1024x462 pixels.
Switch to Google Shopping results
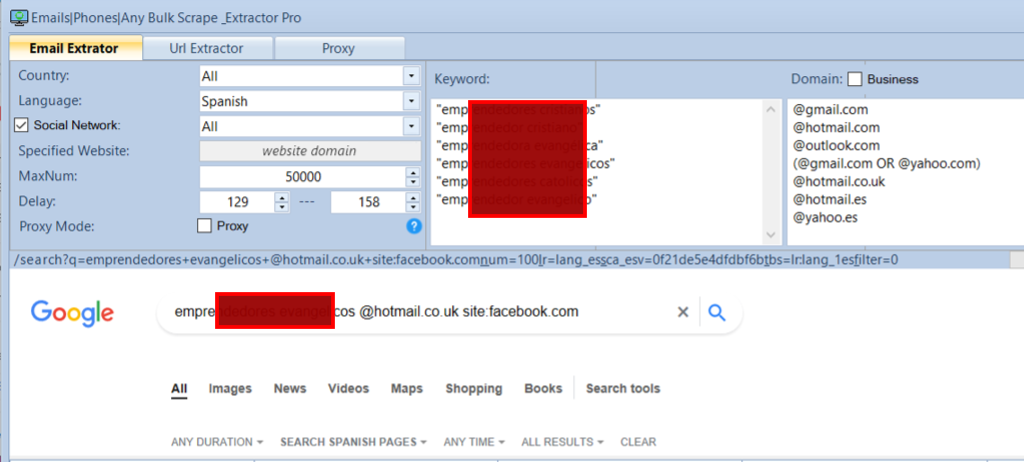click(x=473, y=389)
